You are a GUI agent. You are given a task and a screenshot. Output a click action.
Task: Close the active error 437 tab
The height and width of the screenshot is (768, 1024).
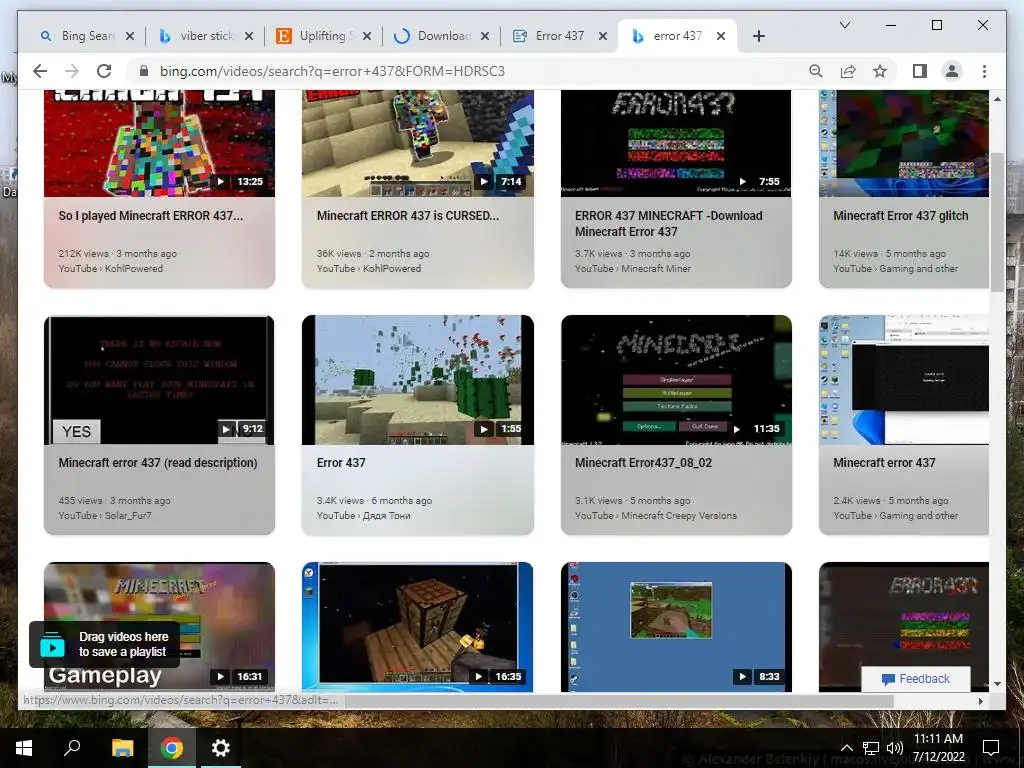tap(721, 36)
